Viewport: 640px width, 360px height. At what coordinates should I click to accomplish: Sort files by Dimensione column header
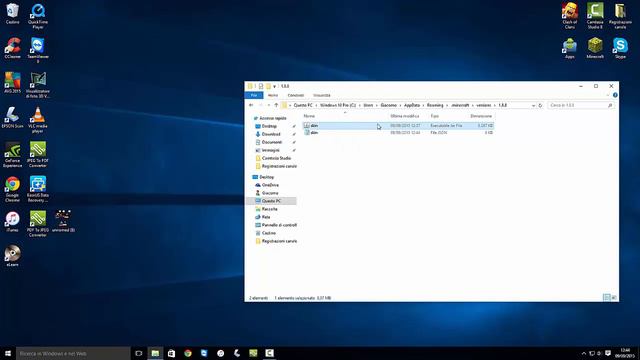click(x=481, y=116)
